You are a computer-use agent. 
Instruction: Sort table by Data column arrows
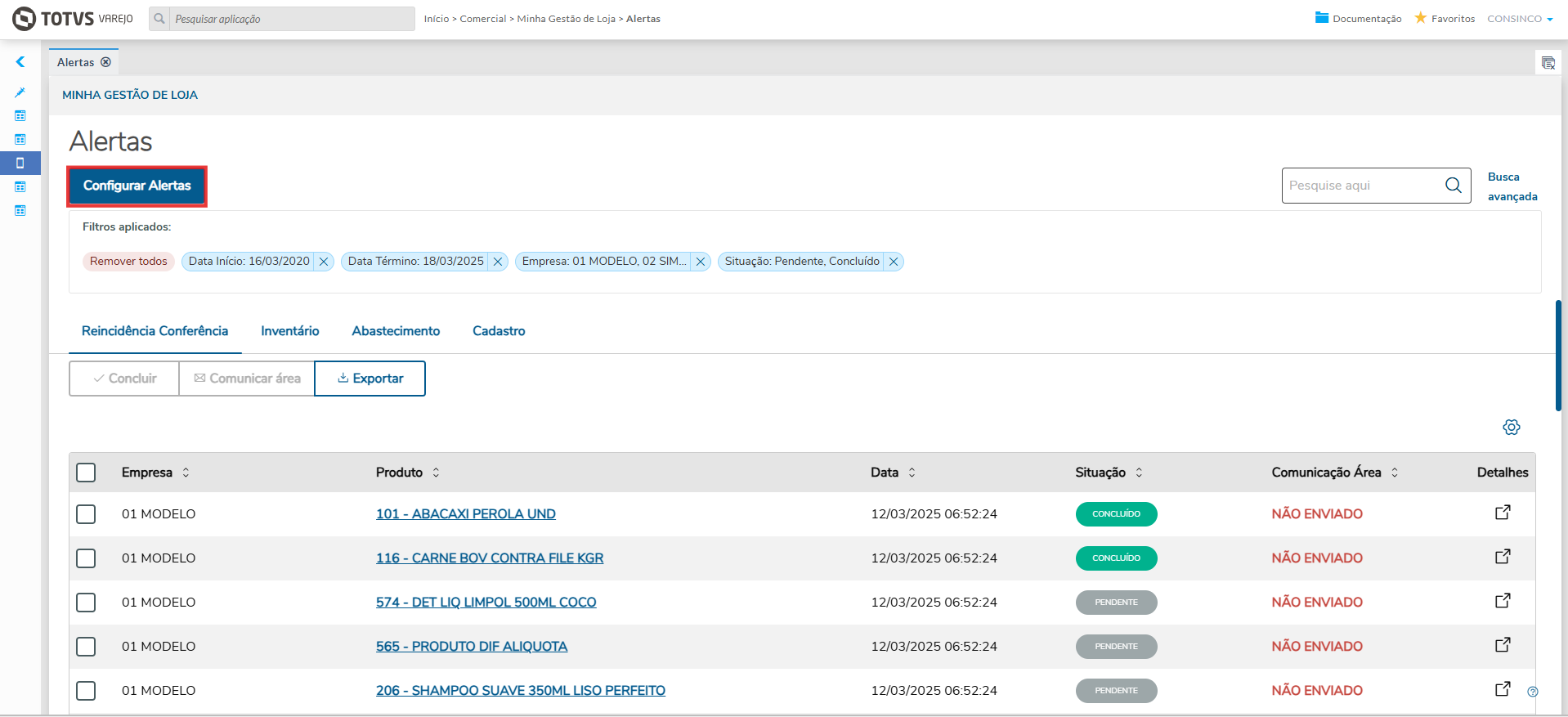click(912, 473)
